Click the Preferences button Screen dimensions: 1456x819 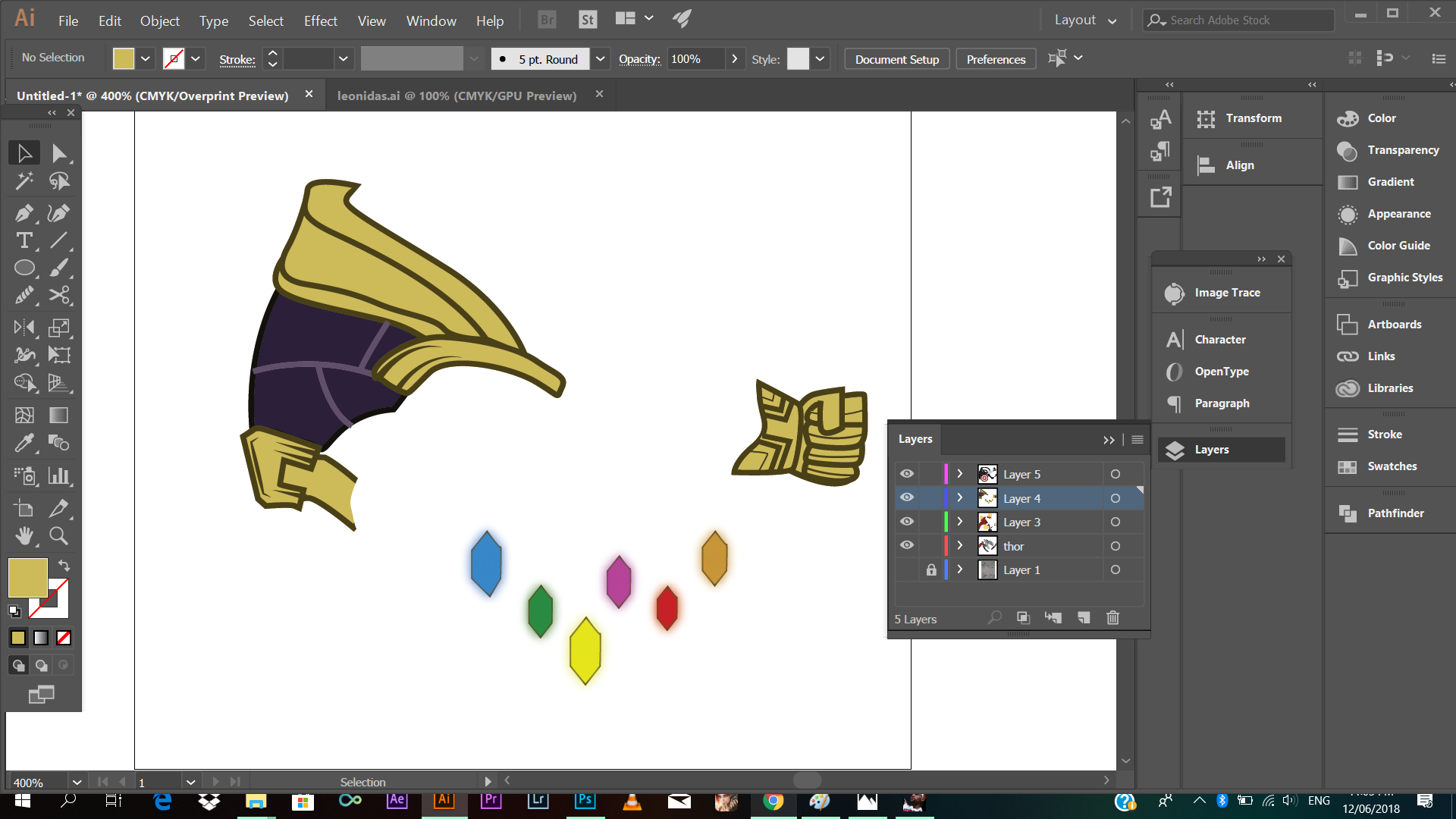[x=996, y=59]
